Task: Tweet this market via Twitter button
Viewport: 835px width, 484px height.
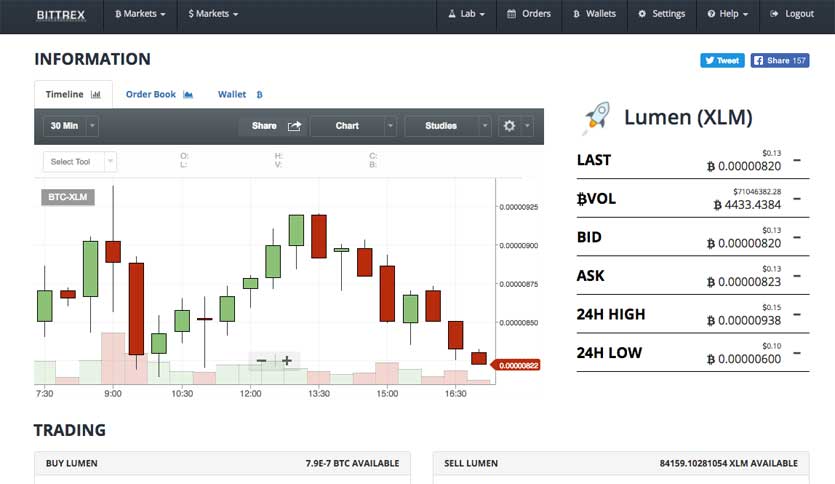Action: tap(721, 60)
